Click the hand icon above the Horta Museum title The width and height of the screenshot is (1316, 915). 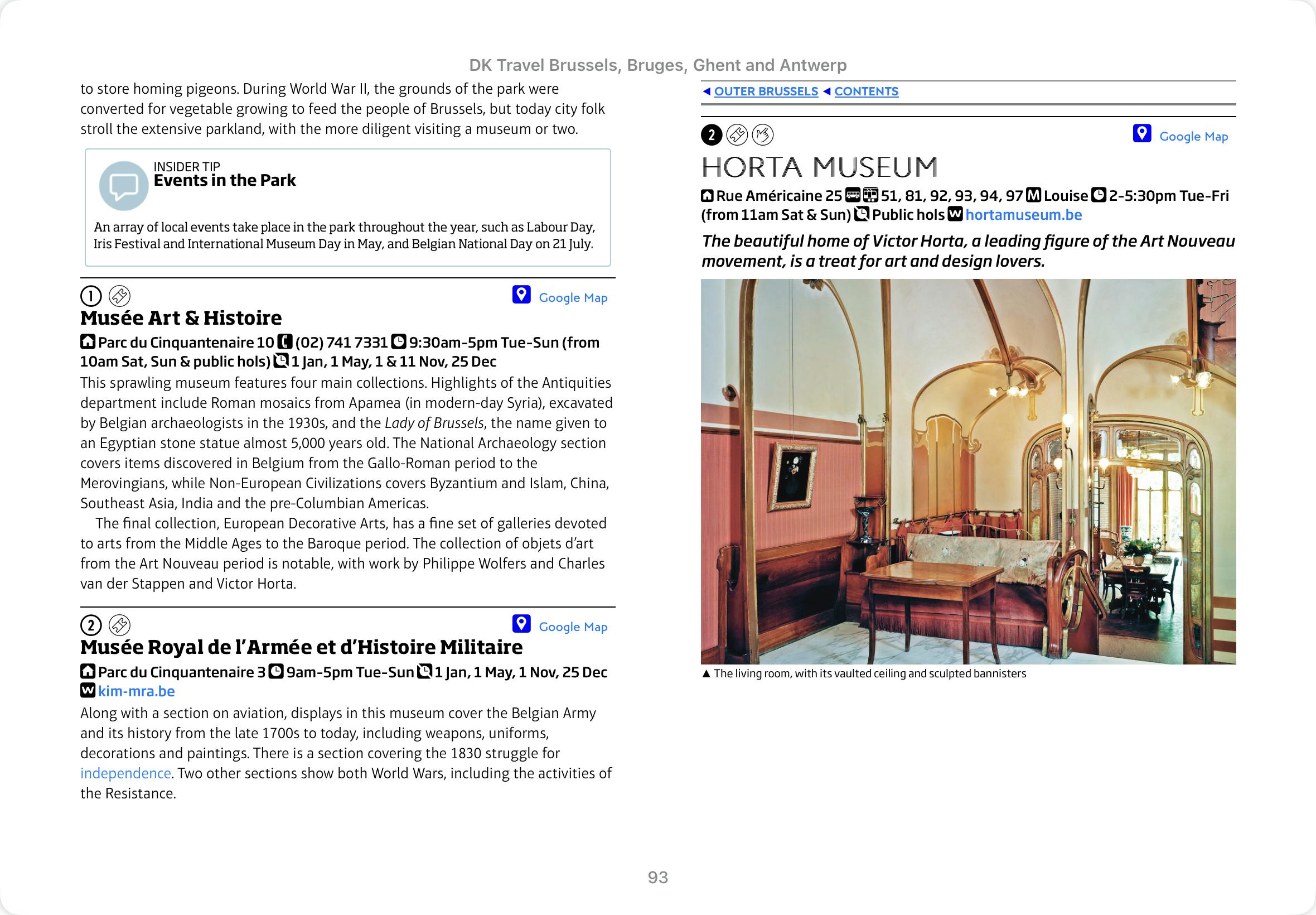point(763,136)
